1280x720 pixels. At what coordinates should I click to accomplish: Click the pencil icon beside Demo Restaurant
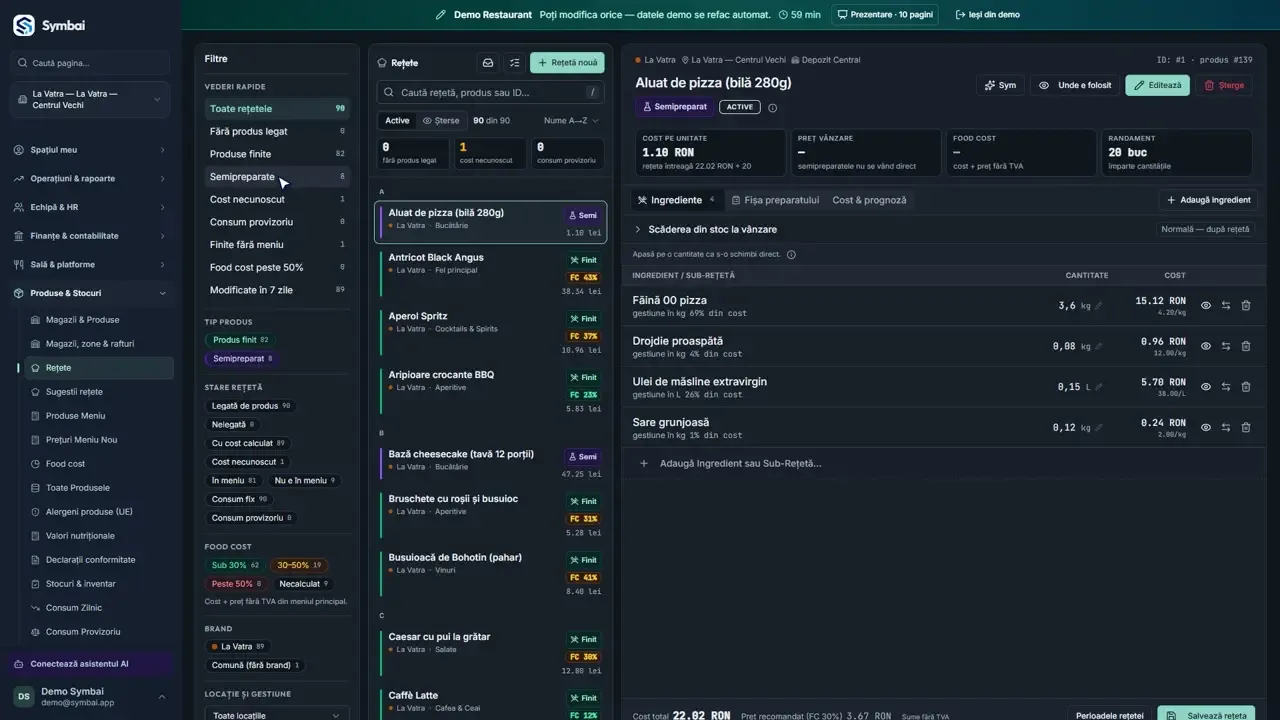point(441,15)
